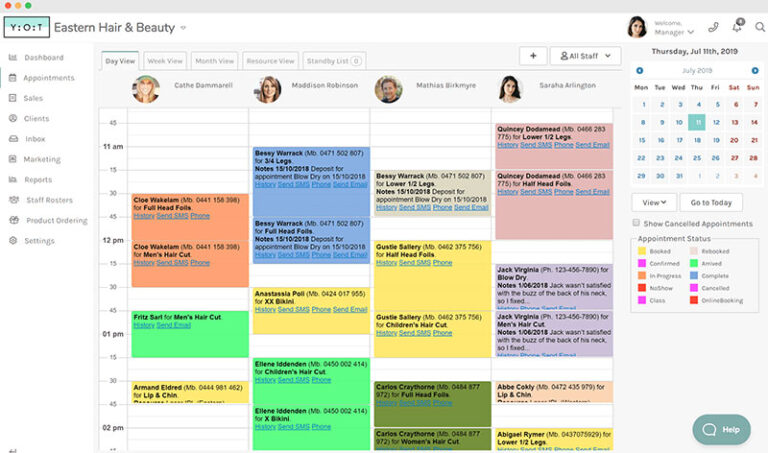Click Mathias Birkmyre's staff photo
Image resolution: width=768 pixels, height=453 pixels.
tap(388, 89)
